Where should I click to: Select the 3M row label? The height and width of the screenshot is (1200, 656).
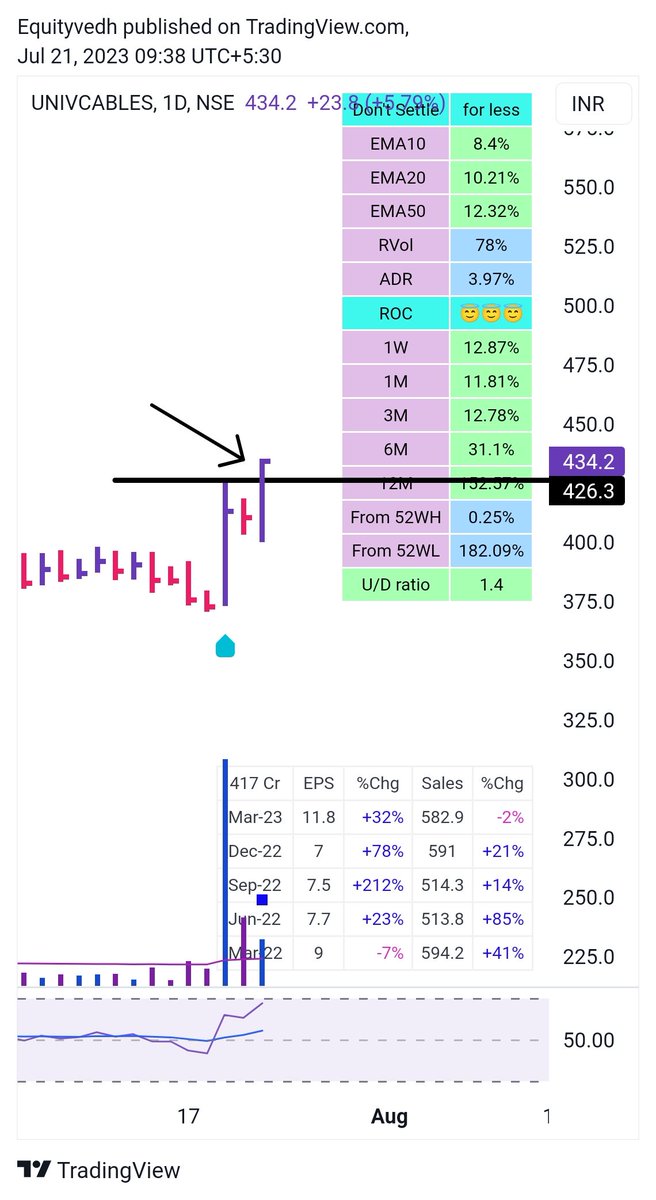(x=396, y=416)
